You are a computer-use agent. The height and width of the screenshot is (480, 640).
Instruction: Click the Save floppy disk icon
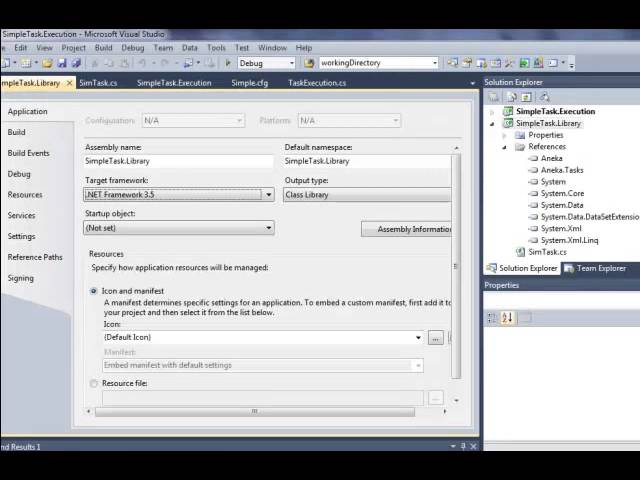pyautogui.click(x=62, y=63)
